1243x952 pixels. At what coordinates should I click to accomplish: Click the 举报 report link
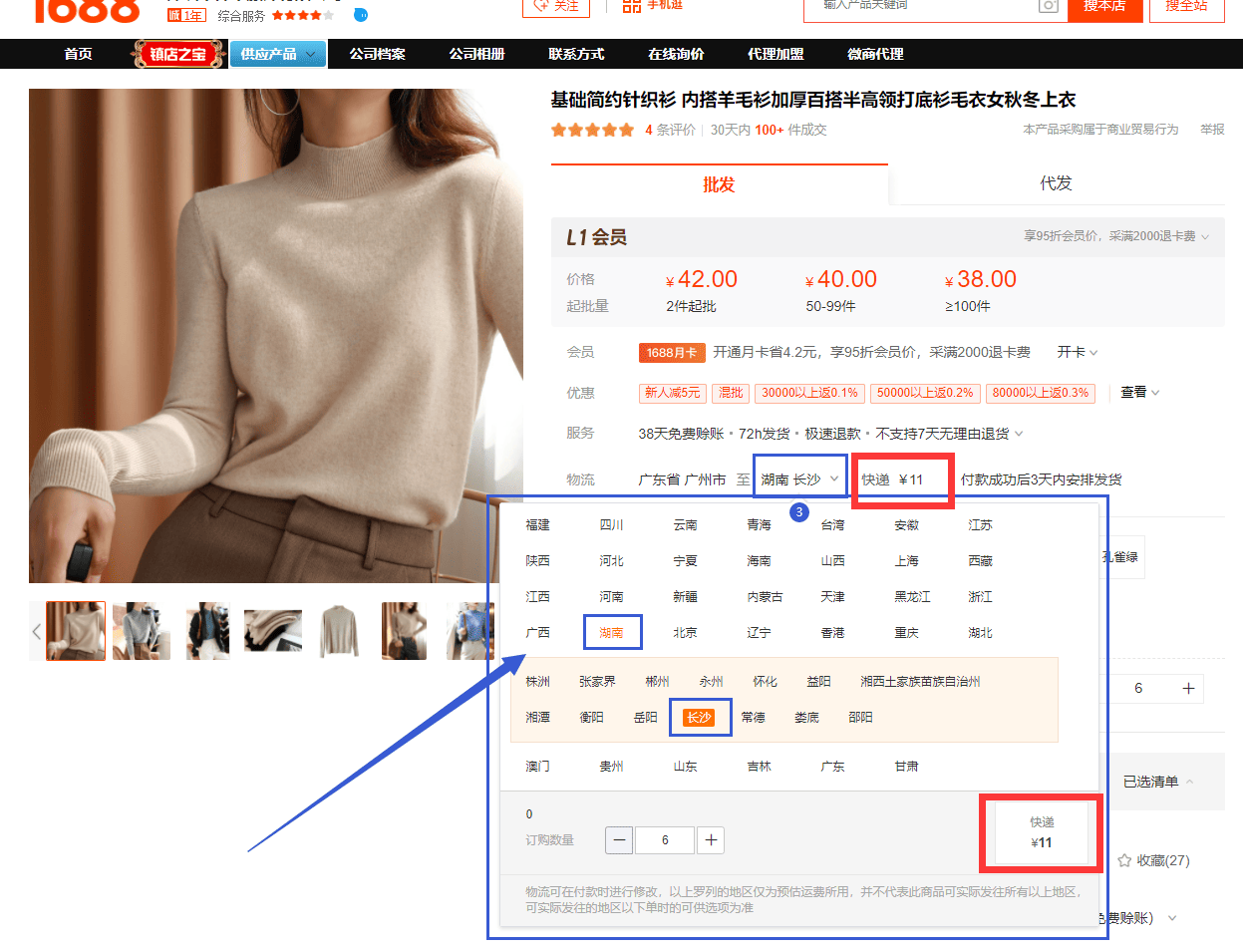coord(1212,130)
